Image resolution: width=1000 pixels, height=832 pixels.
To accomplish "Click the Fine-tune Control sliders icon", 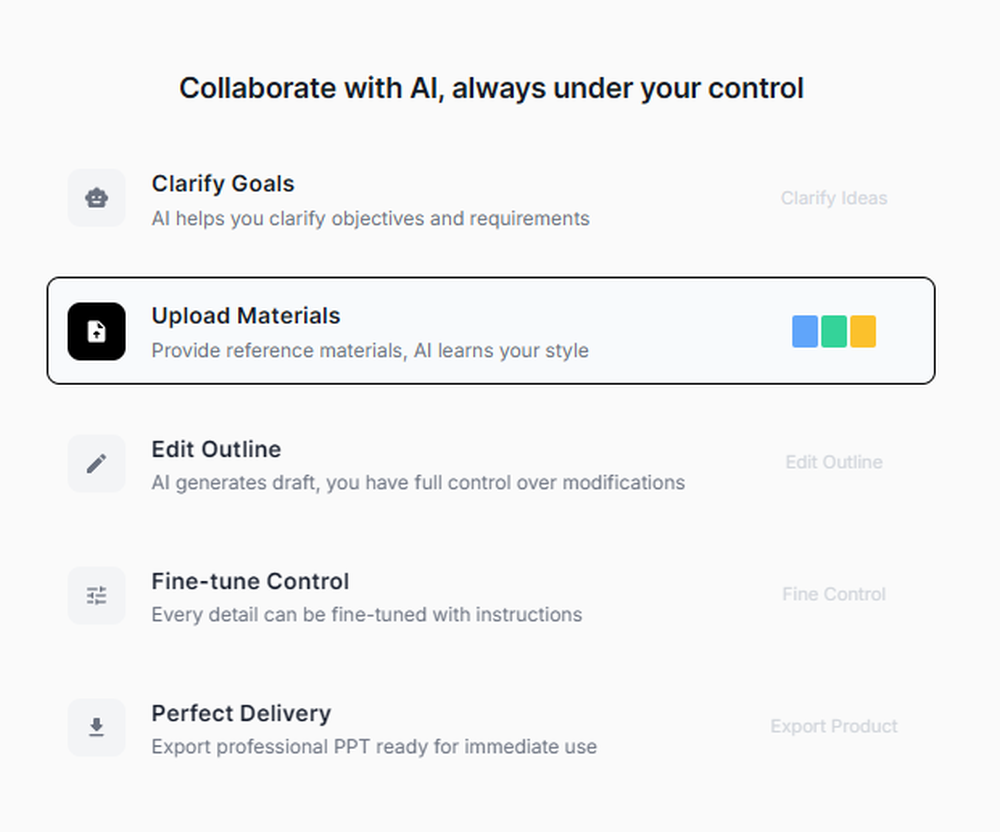I will [96, 595].
